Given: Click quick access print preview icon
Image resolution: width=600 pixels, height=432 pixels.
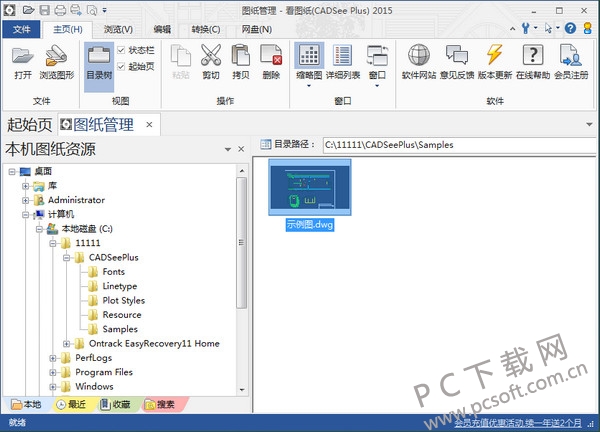Looking at the screenshot, I should pyautogui.click(x=92, y=10).
